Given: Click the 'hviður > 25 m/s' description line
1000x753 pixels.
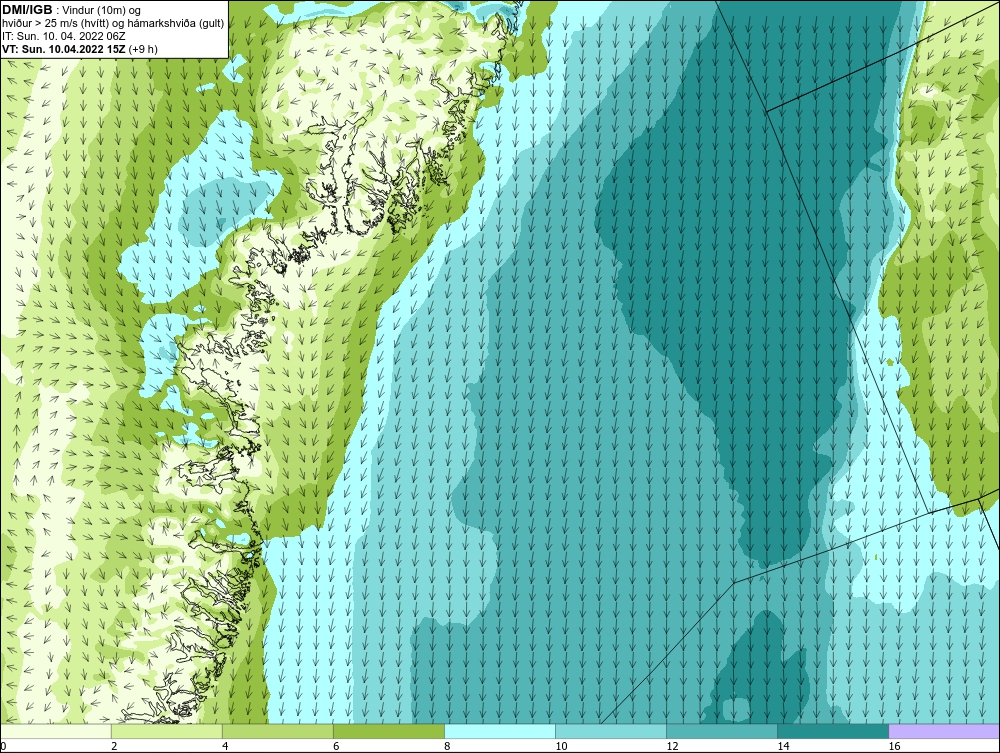Looking at the screenshot, I should click(113, 24).
